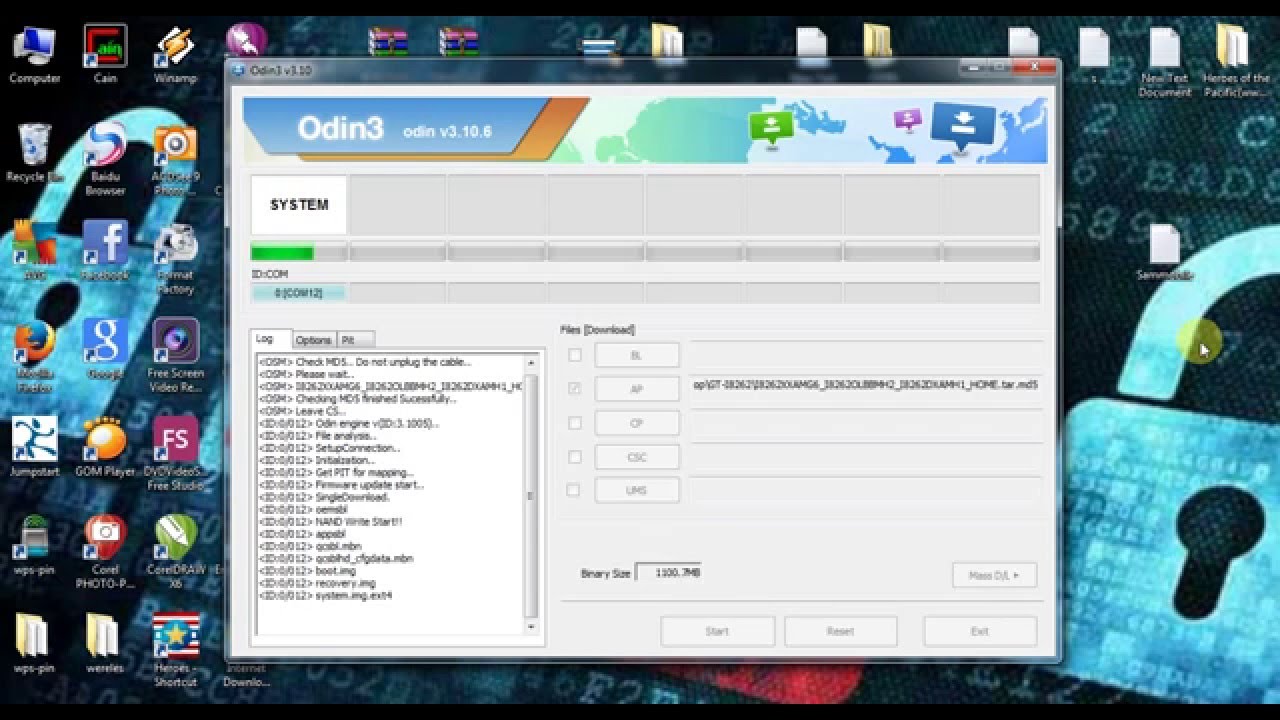The image size is (1280, 720).
Task: Open the New Text Document file
Action: coord(1165,62)
